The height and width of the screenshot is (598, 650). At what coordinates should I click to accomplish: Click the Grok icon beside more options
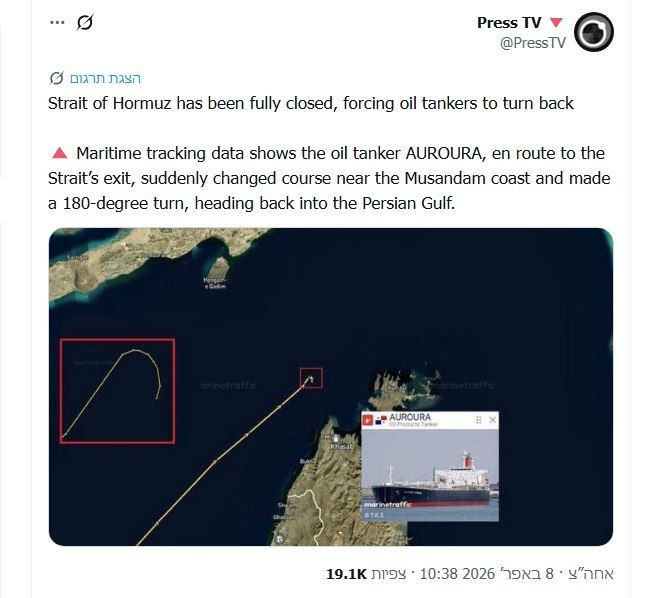click(84, 22)
